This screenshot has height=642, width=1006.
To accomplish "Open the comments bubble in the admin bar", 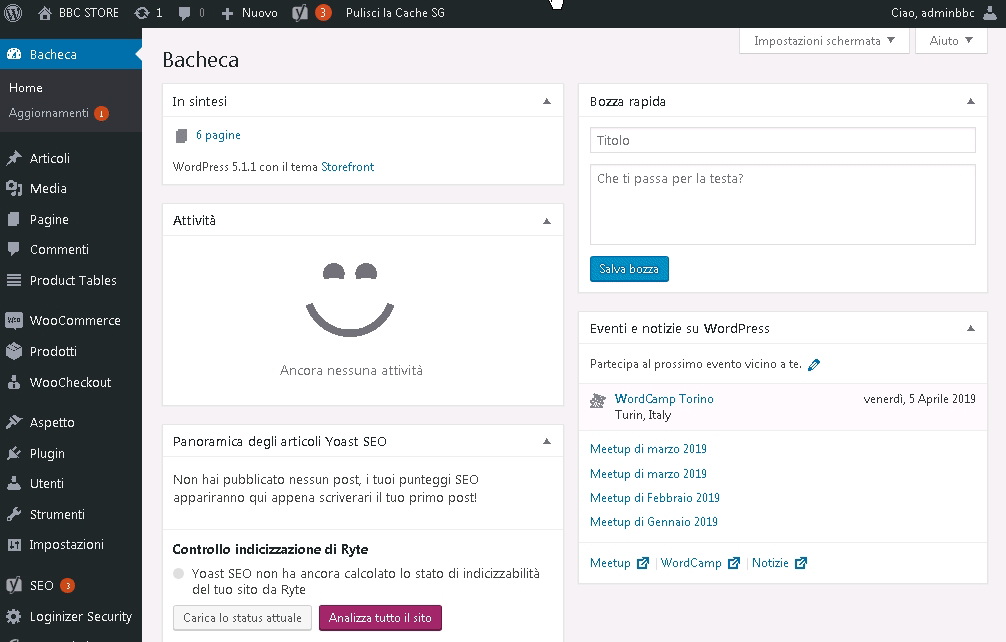I will 184,13.
